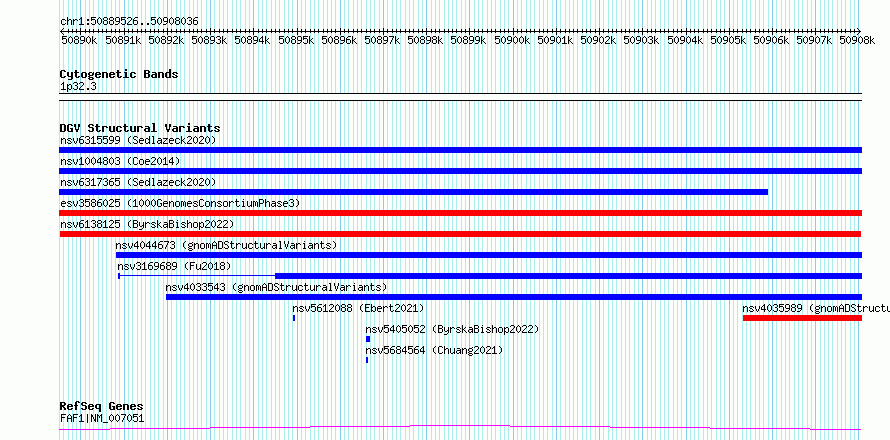
Task: Click the blue bar under nsv4033543
Action: tap(514, 297)
